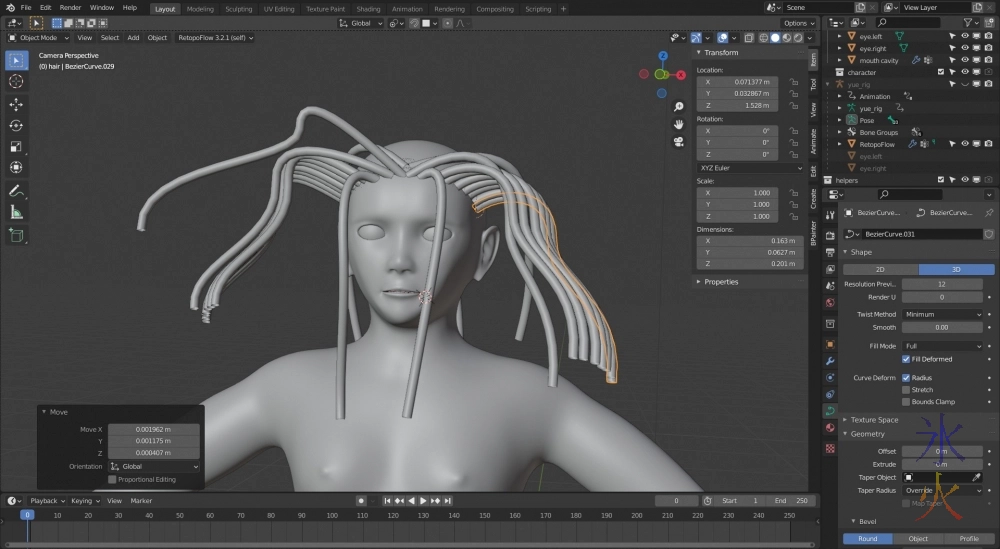Open the Render menu
Image resolution: width=1000 pixels, height=549 pixels.
pos(70,7)
